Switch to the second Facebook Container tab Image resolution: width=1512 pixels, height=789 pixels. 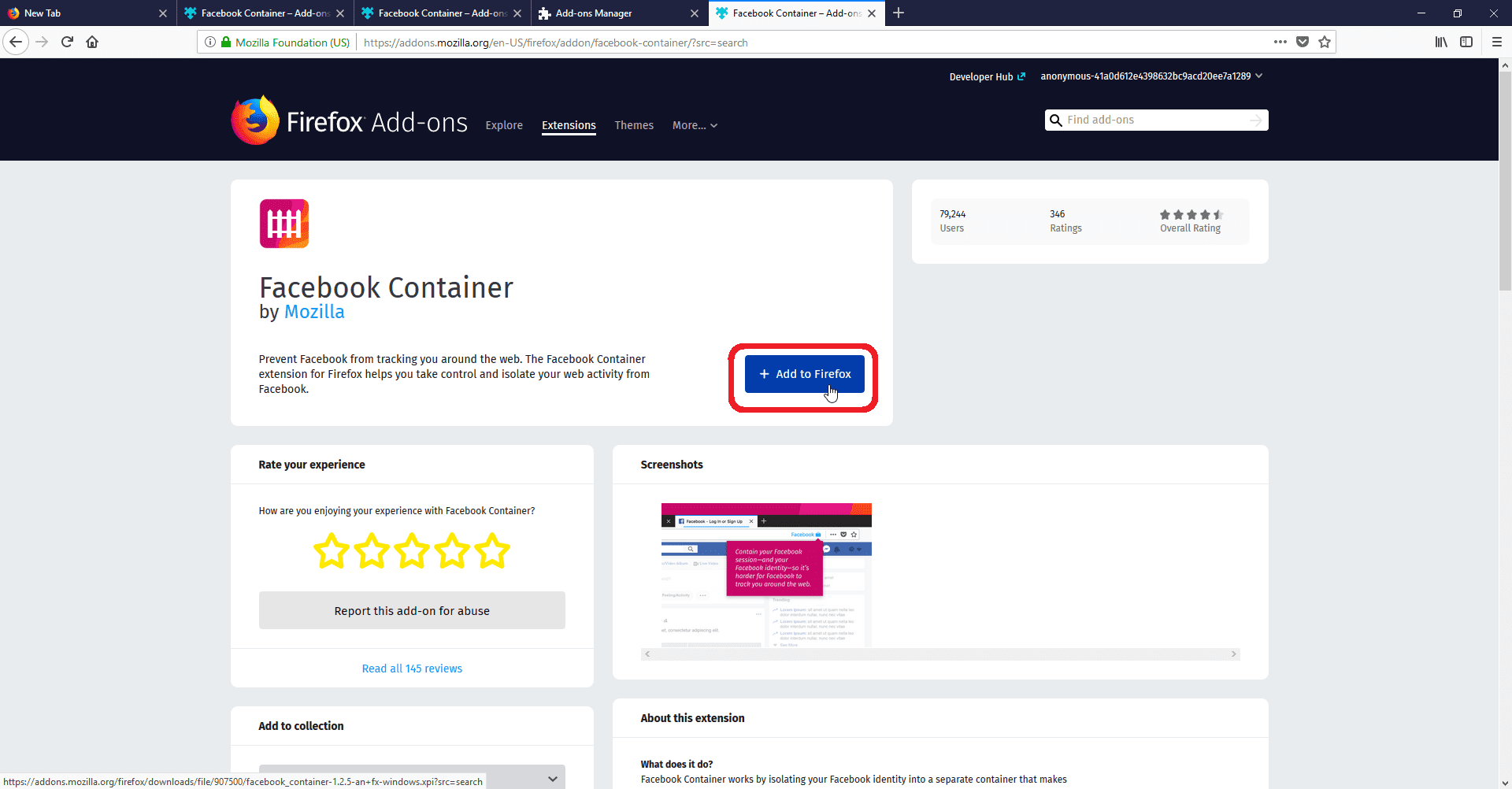pyautogui.click(x=441, y=13)
